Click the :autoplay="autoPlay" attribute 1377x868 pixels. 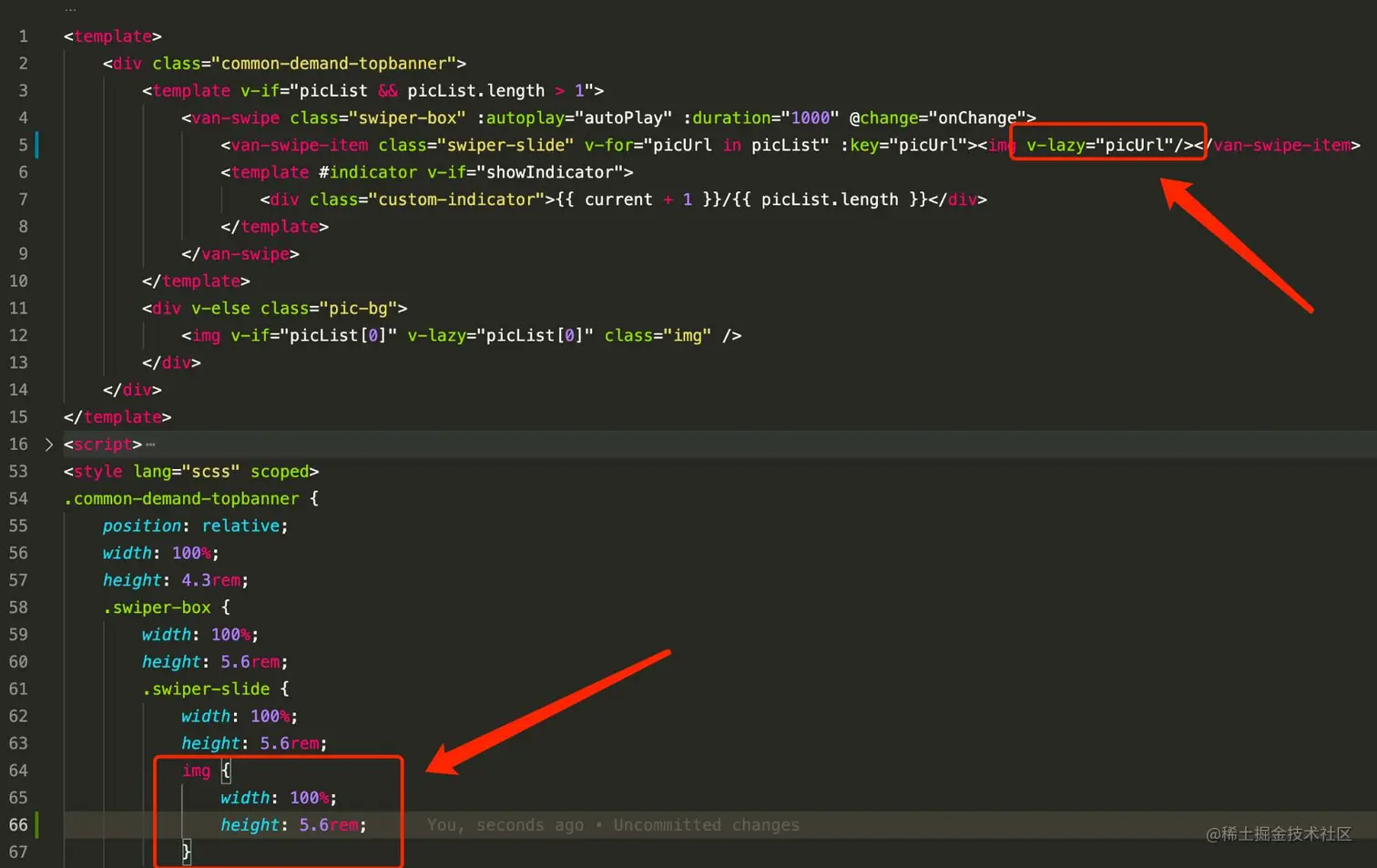(x=575, y=118)
